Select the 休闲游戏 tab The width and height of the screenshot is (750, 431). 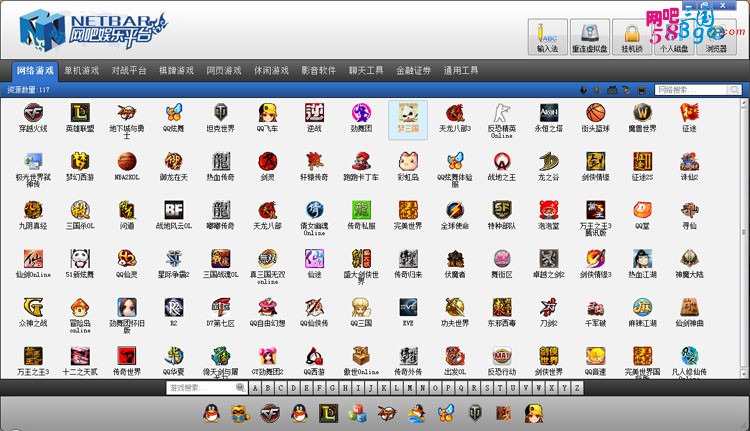coord(271,71)
